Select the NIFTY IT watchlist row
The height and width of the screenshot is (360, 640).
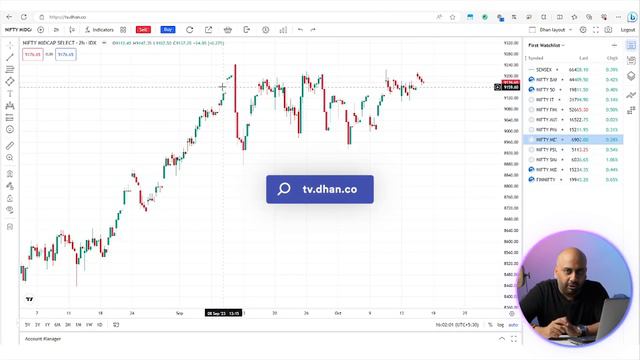[x=573, y=100]
